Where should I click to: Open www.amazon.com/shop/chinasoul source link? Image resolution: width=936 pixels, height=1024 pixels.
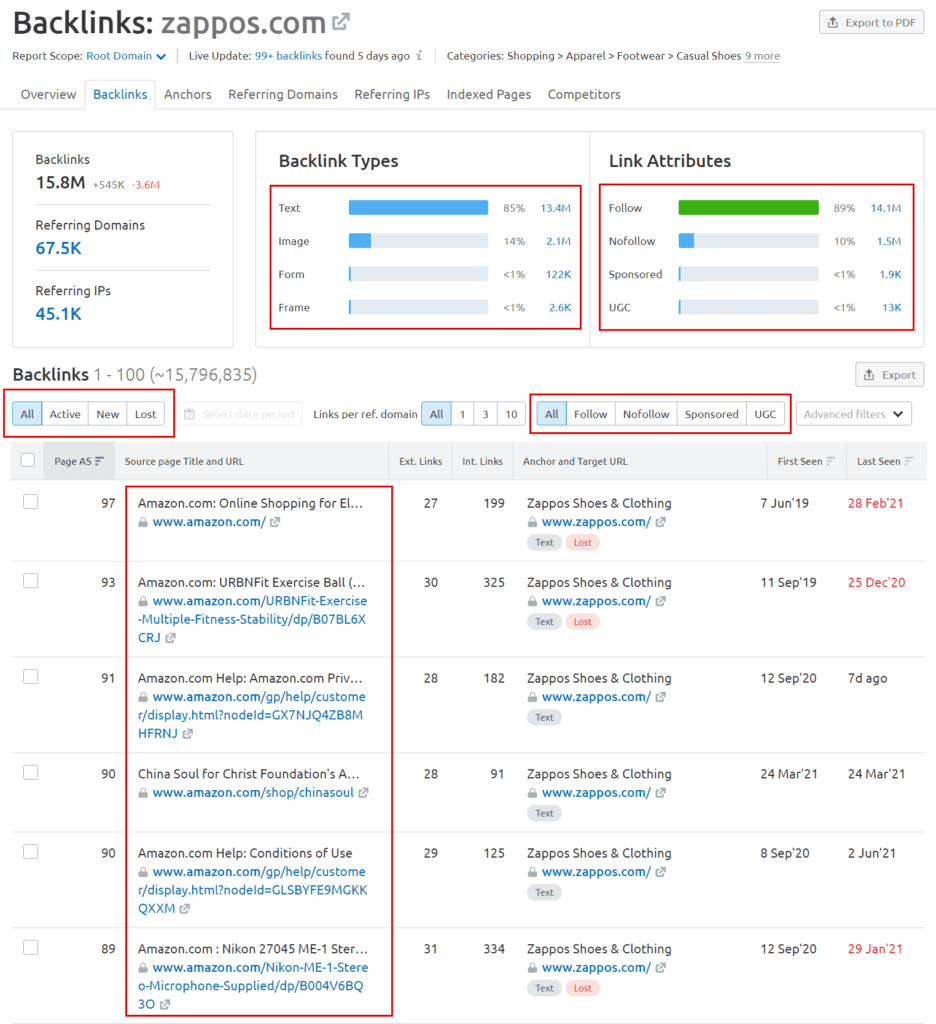tap(253, 792)
